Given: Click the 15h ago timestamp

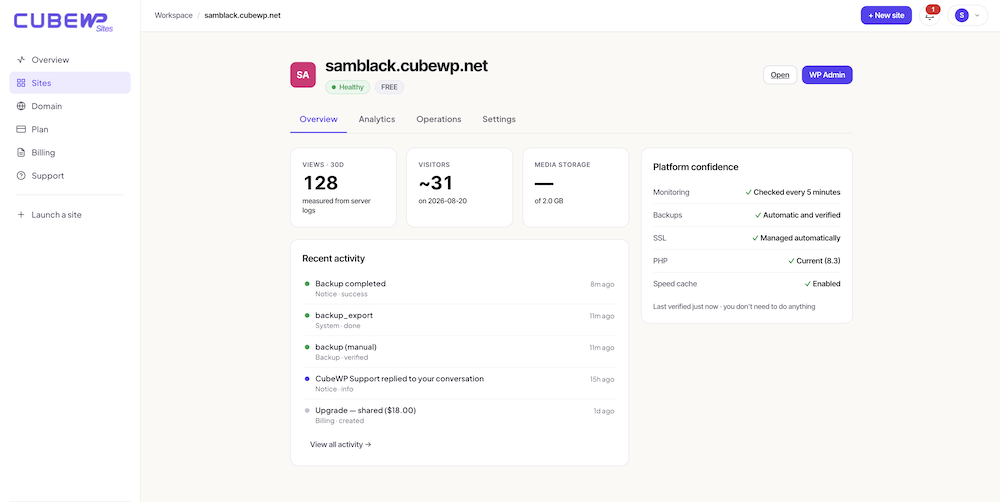Looking at the screenshot, I should (x=602, y=380).
